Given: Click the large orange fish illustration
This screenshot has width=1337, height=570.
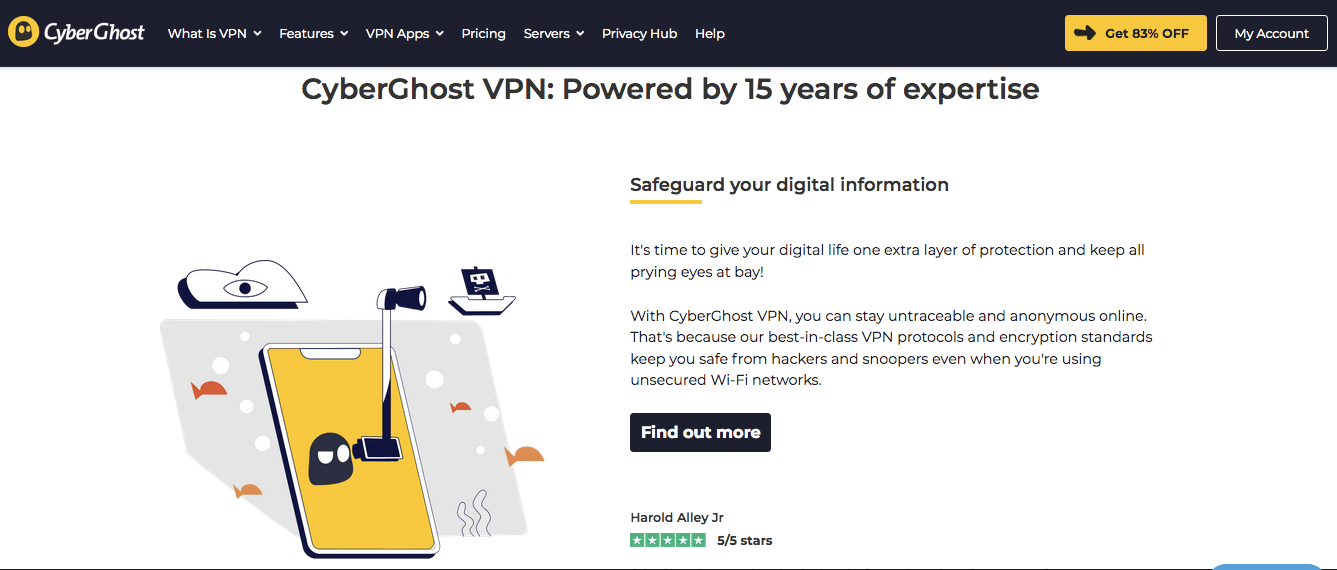Looking at the screenshot, I should pyautogui.click(x=525, y=457).
